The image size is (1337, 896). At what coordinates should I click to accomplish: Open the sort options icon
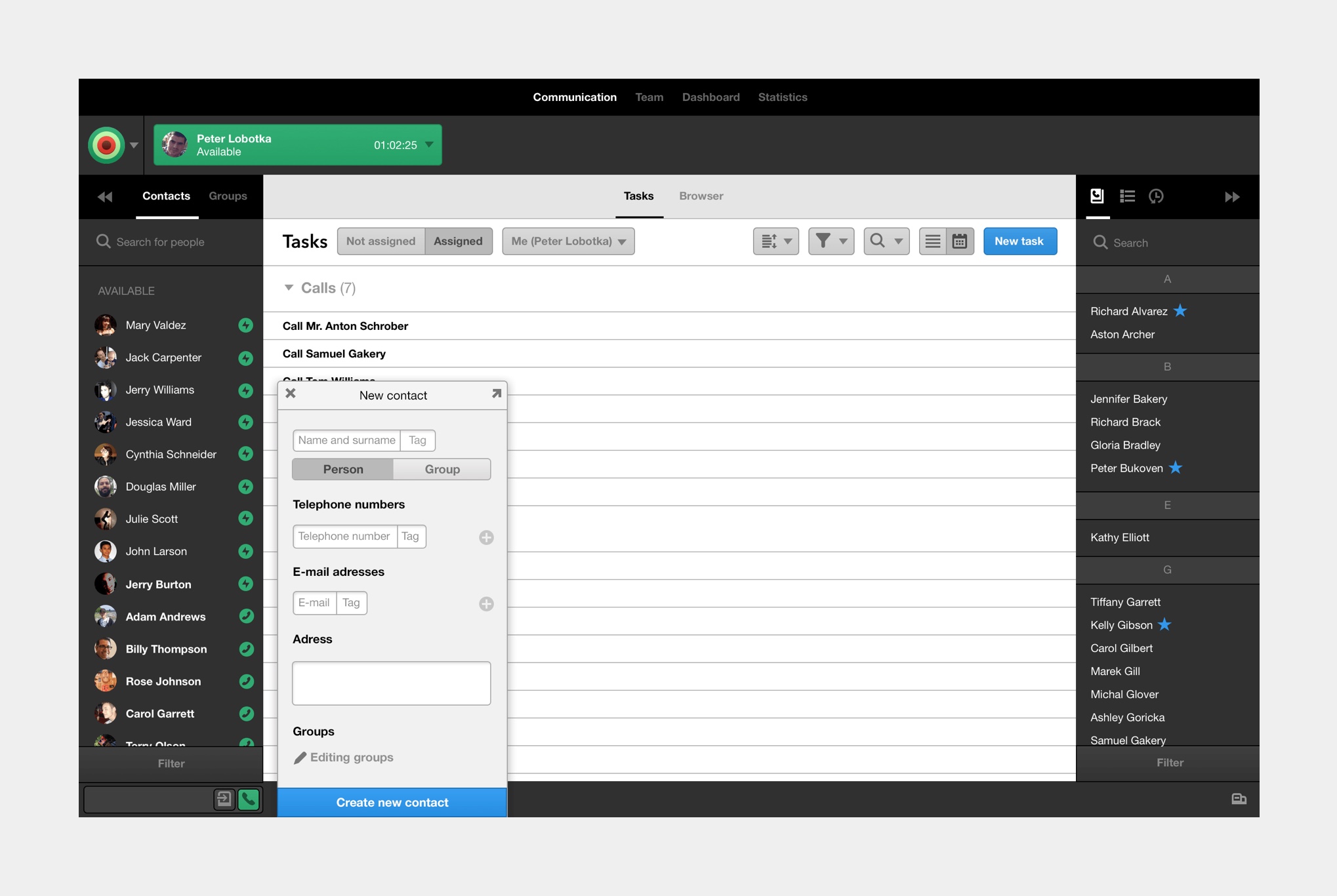[x=775, y=241]
